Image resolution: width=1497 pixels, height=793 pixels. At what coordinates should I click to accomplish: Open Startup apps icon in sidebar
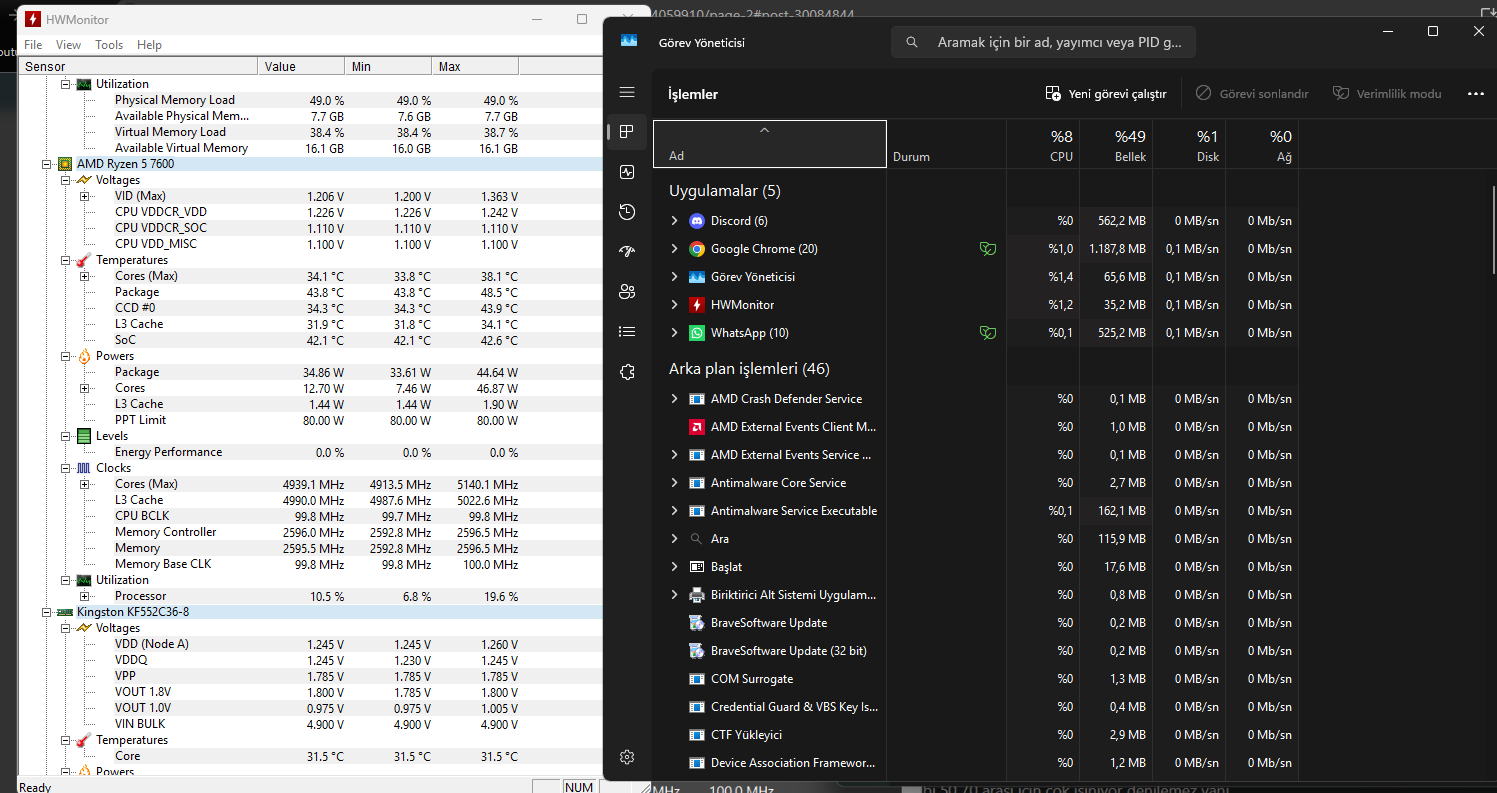coord(627,252)
